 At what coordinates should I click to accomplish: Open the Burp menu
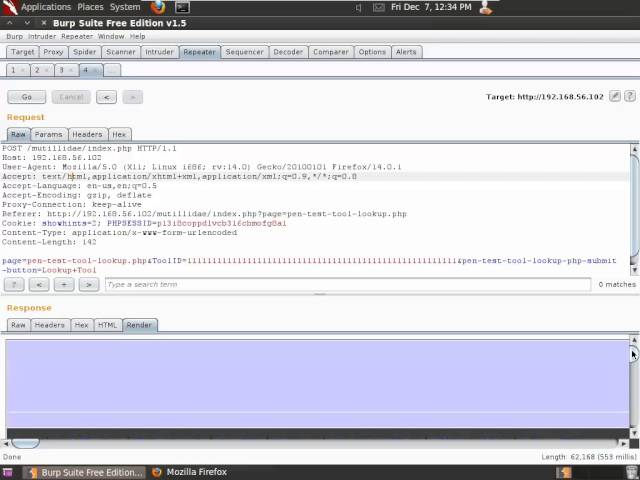coord(15,36)
